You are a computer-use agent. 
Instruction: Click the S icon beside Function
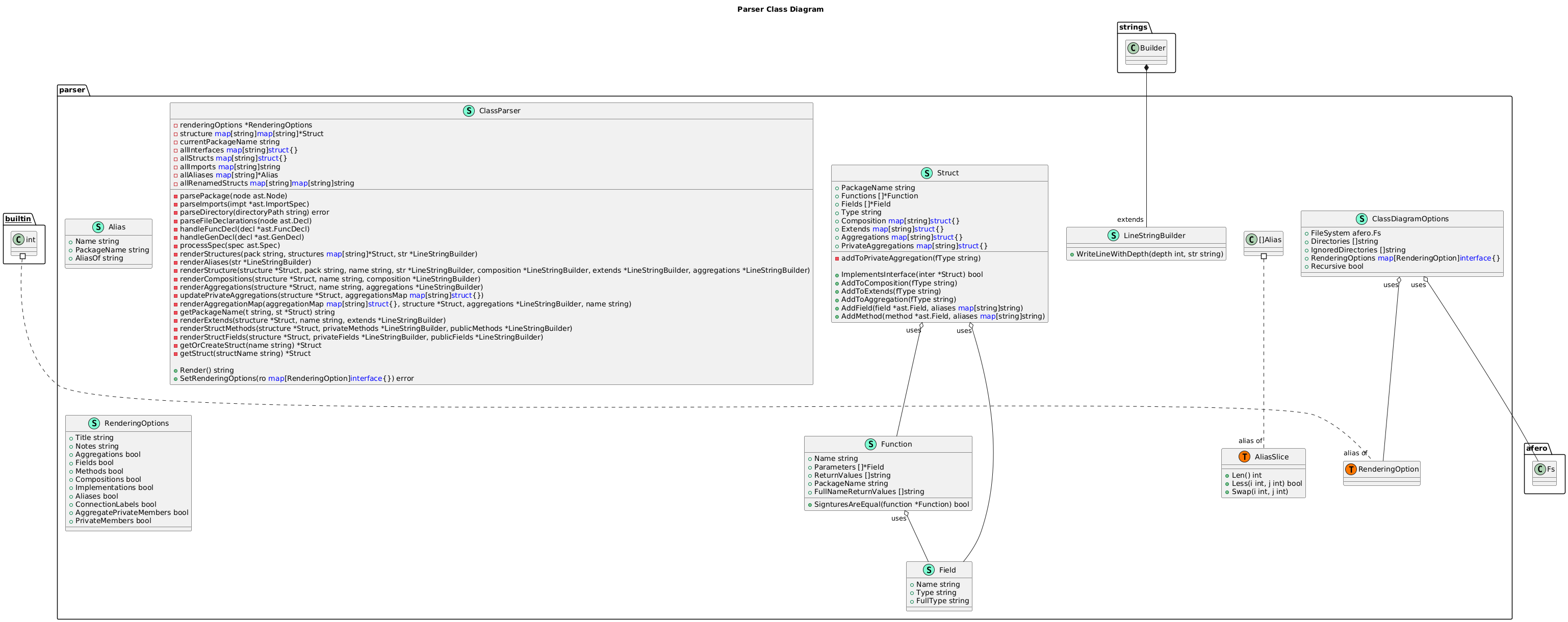[x=870, y=444]
